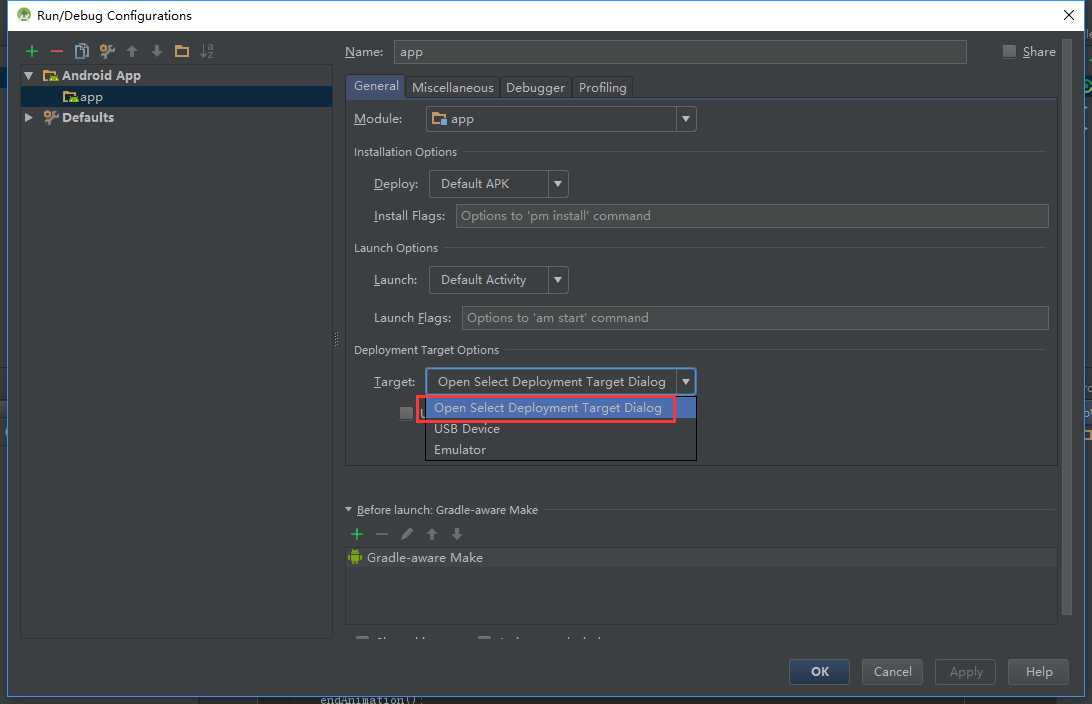
Task: Switch to the Debugger tab
Action: (536, 88)
